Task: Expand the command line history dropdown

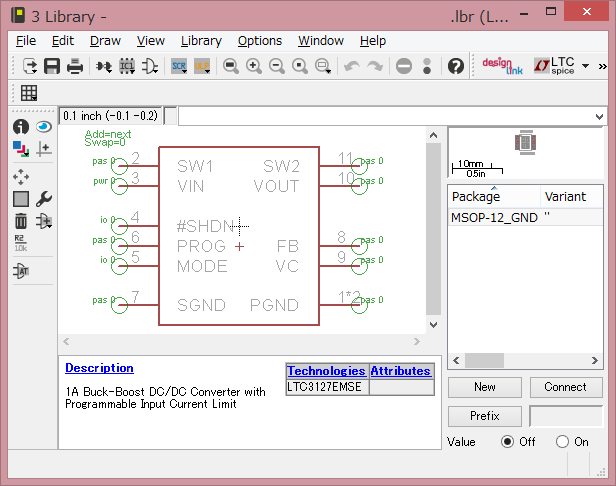Action: (x=599, y=117)
